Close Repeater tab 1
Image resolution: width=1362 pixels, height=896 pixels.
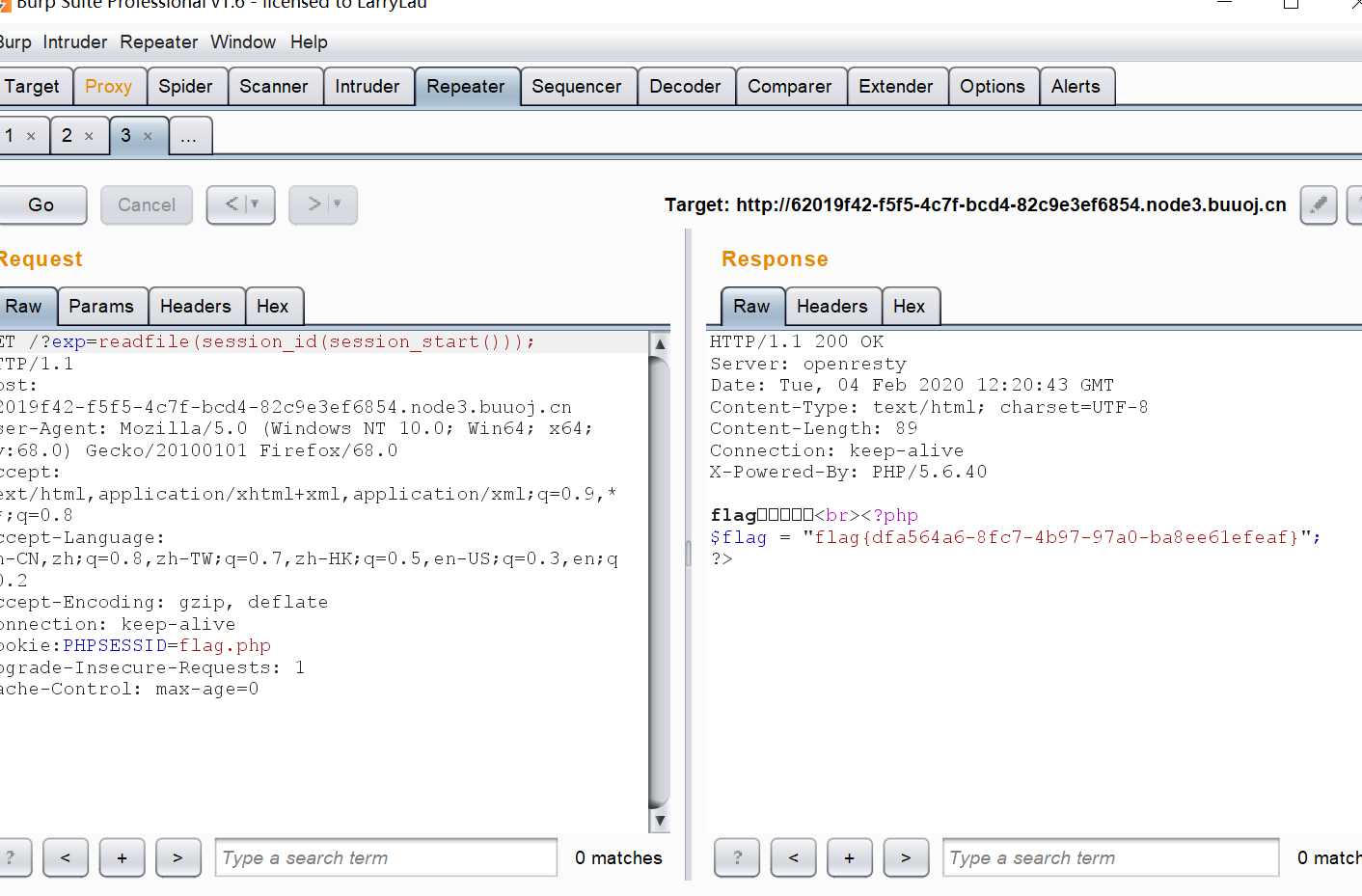click(x=31, y=136)
